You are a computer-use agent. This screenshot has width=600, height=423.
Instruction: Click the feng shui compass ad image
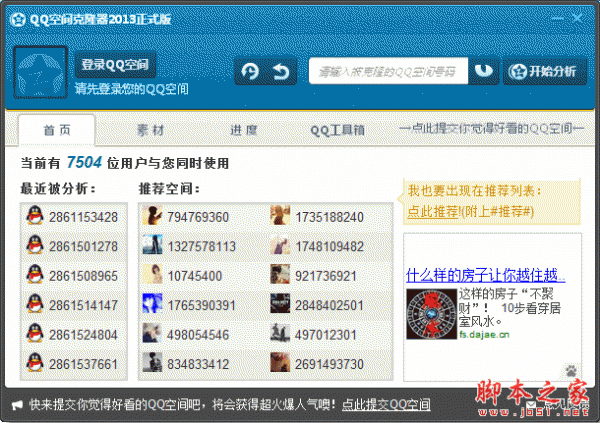click(x=431, y=314)
